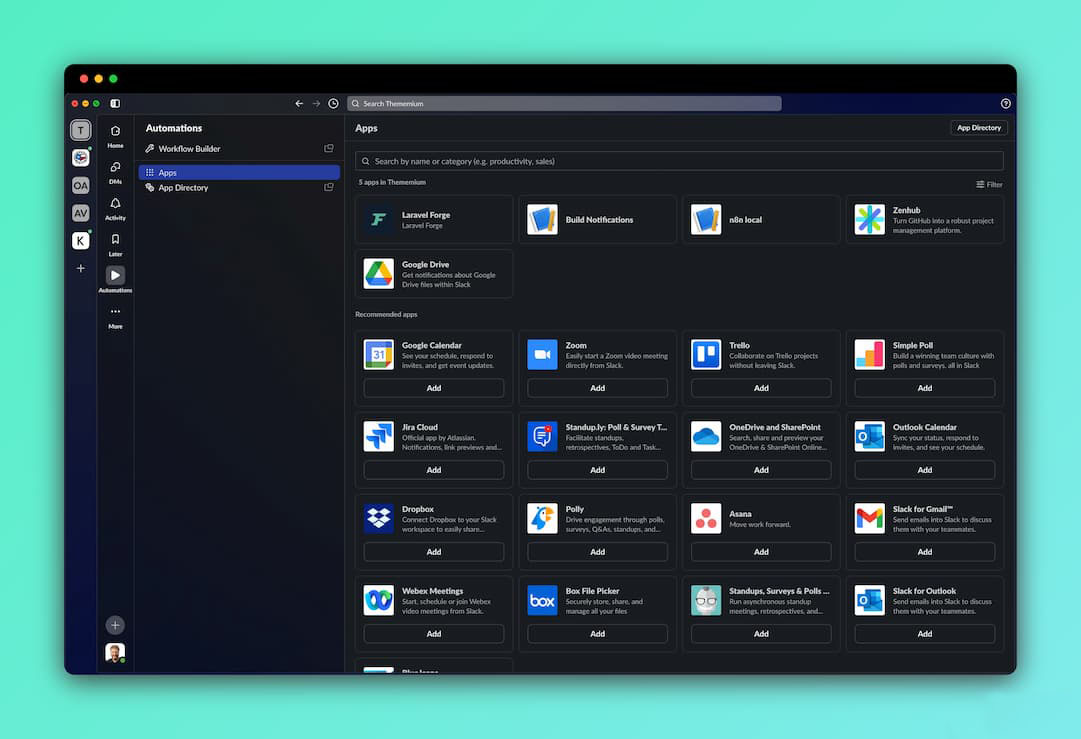Click the Trello app icon
The height and width of the screenshot is (739, 1081).
coord(706,354)
